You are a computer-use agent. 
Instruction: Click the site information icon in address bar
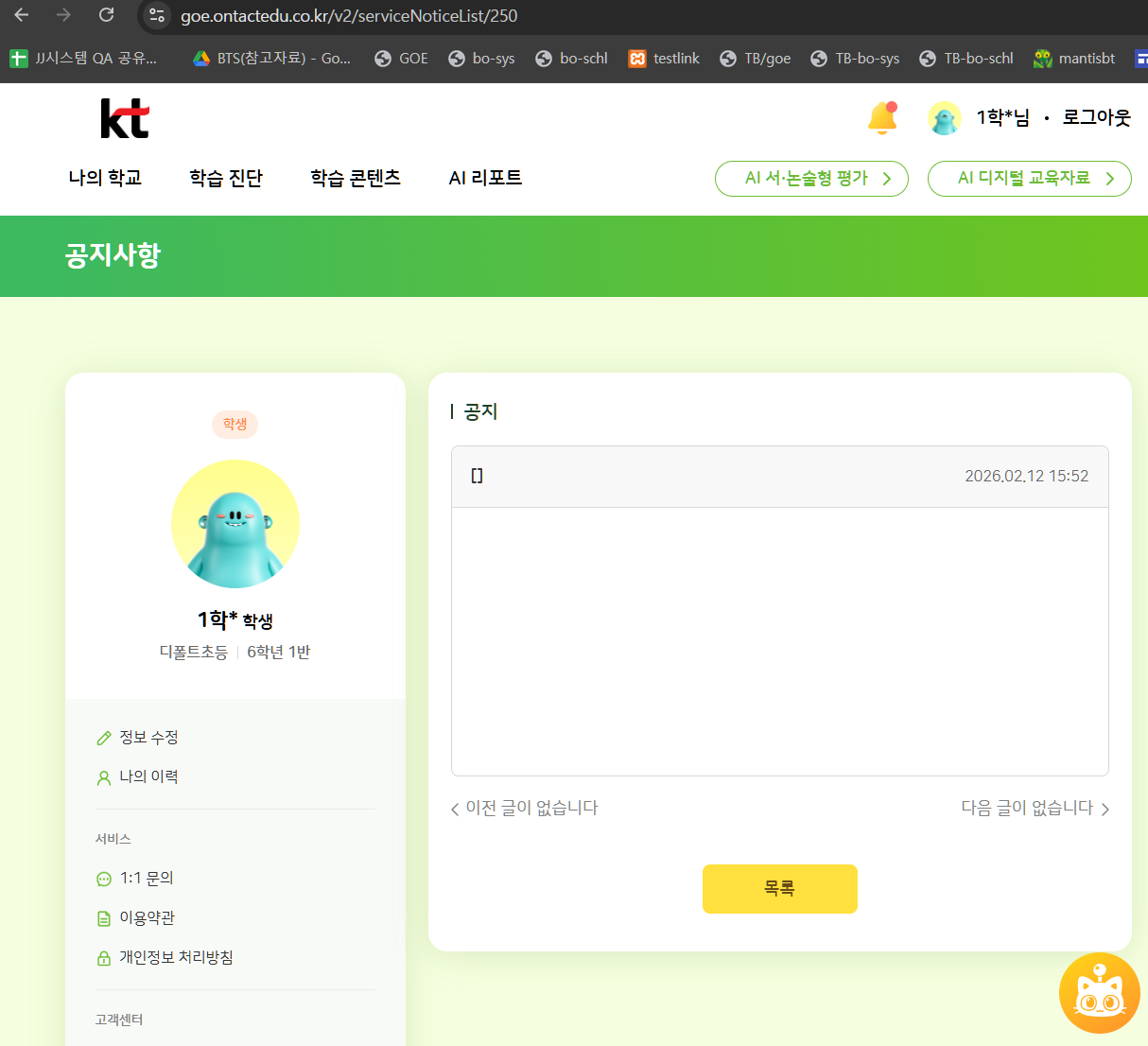[158, 15]
